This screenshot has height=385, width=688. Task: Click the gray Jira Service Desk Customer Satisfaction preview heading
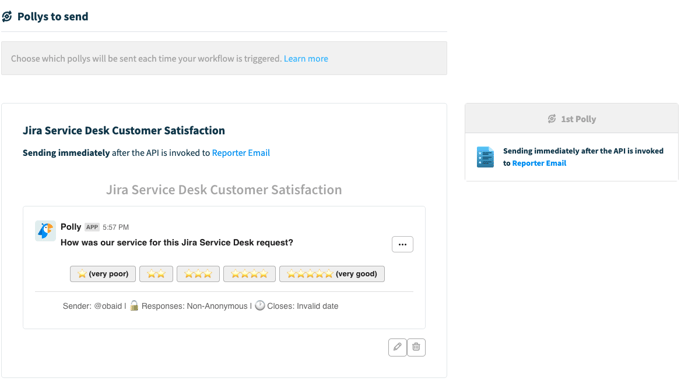(224, 190)
